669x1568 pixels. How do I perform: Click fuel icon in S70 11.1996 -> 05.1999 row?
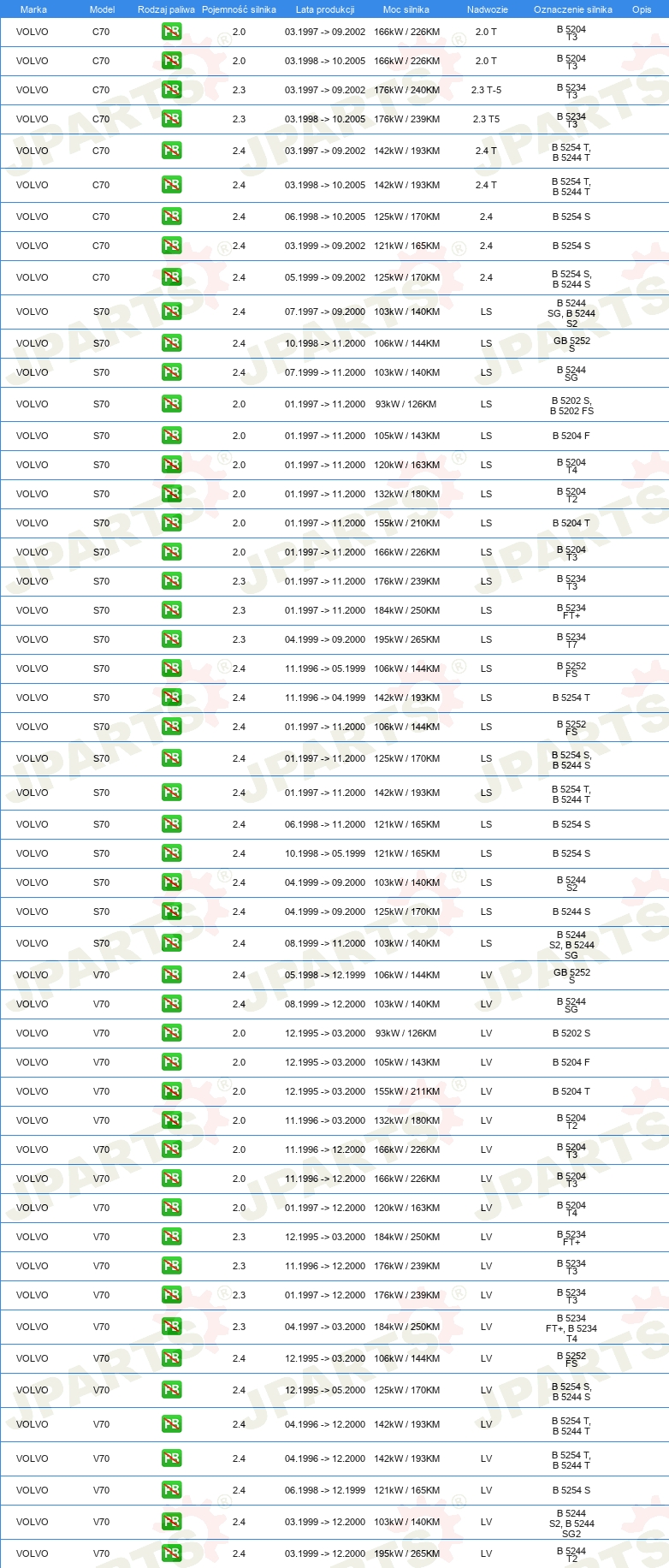pos(172,668)
